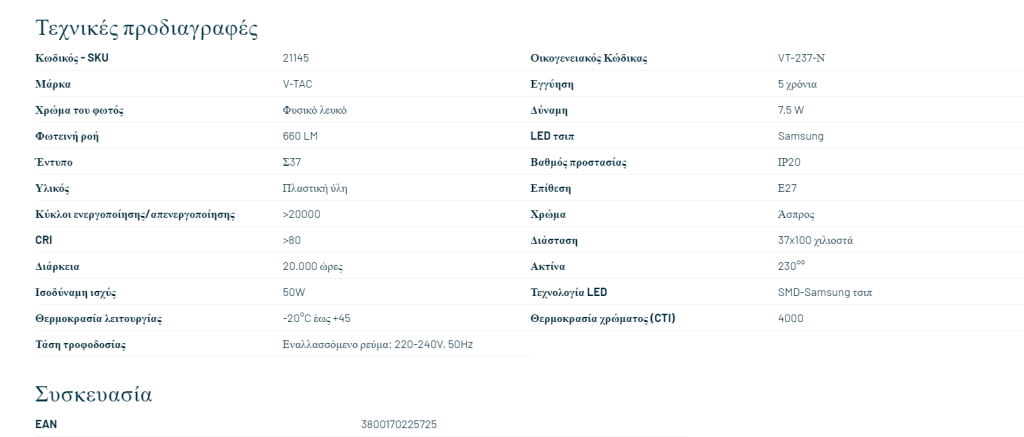Click the 5 χρόνια warranty value
This screenshot has height=437, width=1024.
pos(798,83)
